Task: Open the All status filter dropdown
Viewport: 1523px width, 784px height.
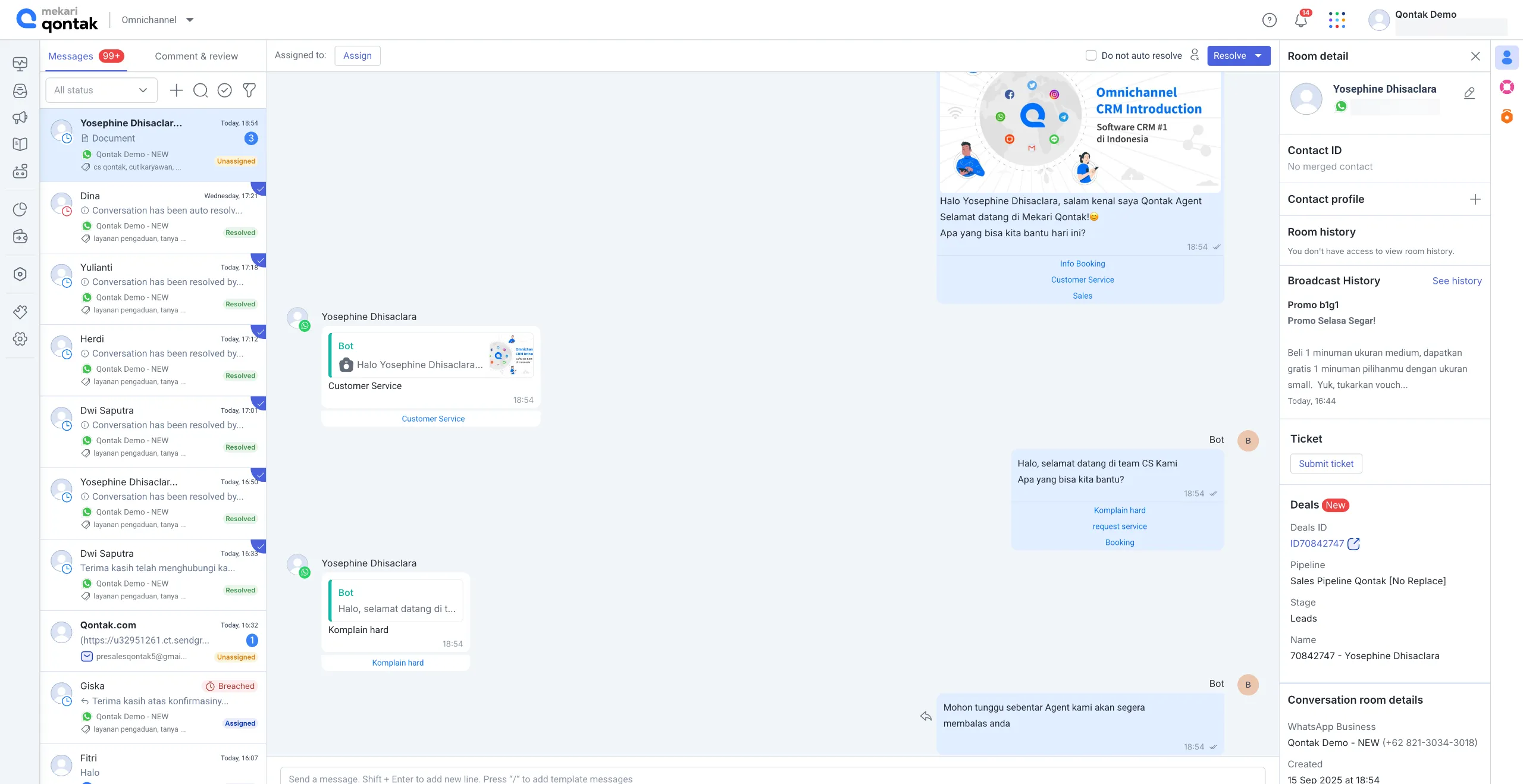Action: click(100, 90)
